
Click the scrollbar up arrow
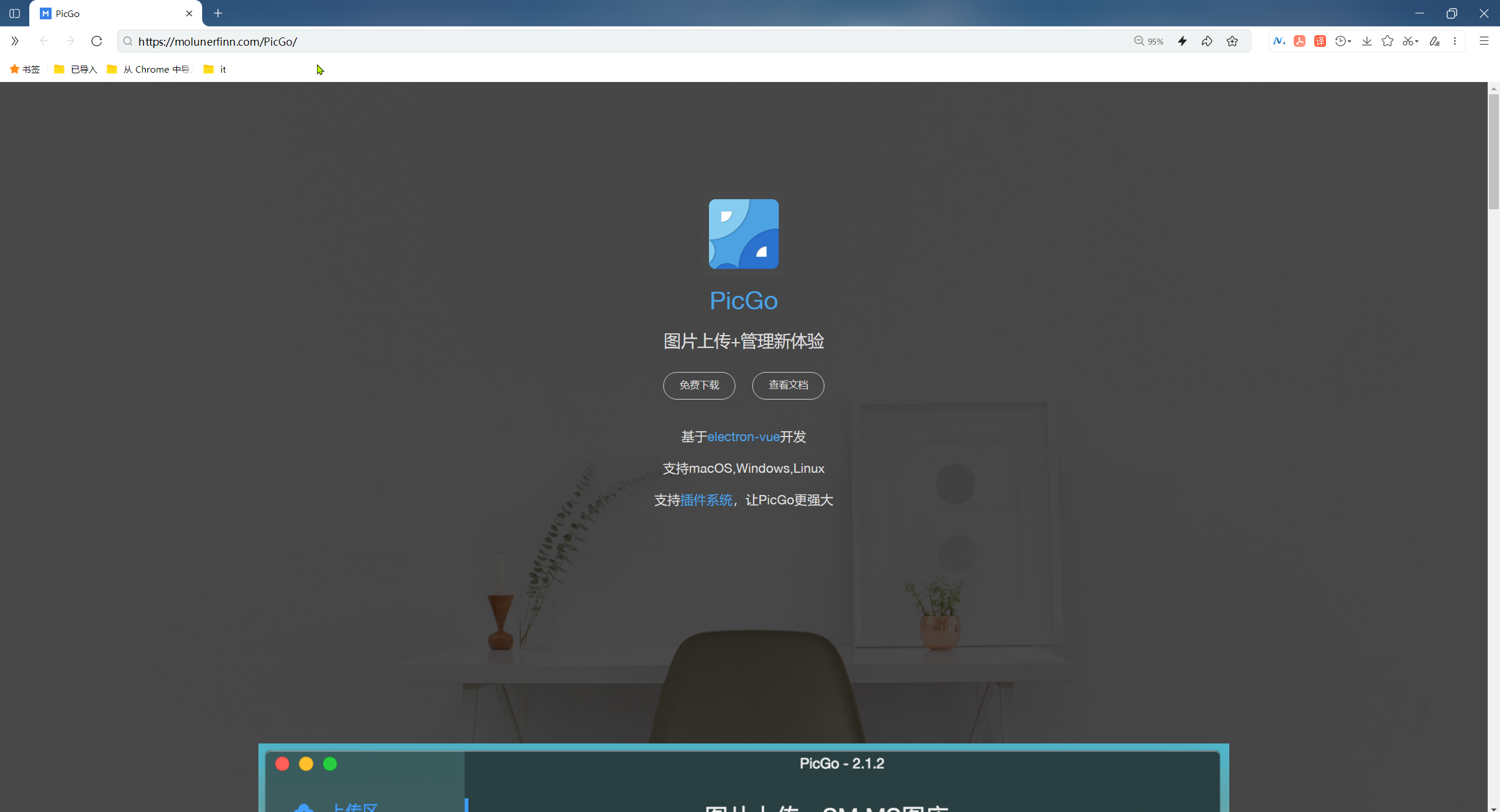pyautogui.click(x=1494, y=88)
